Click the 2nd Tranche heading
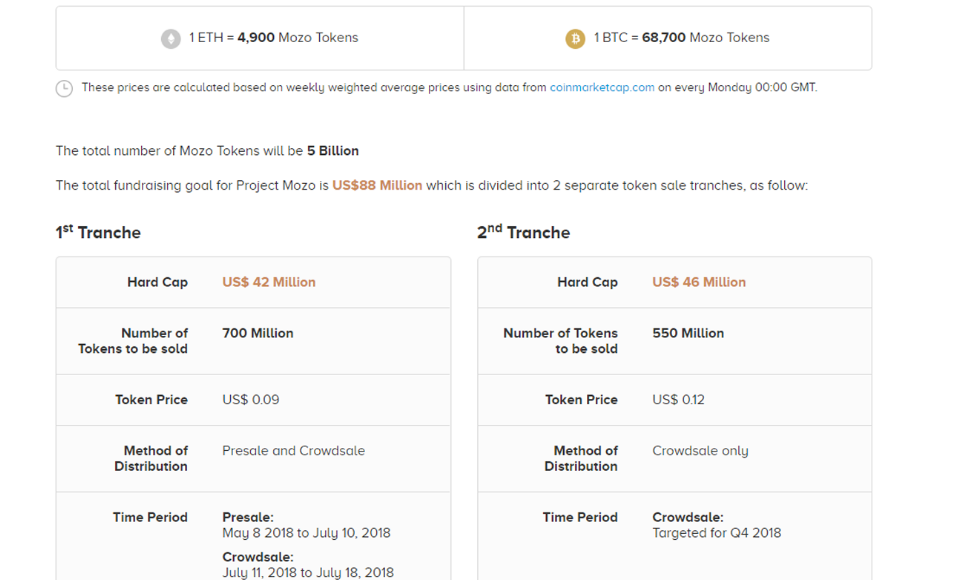 (523, 233)
